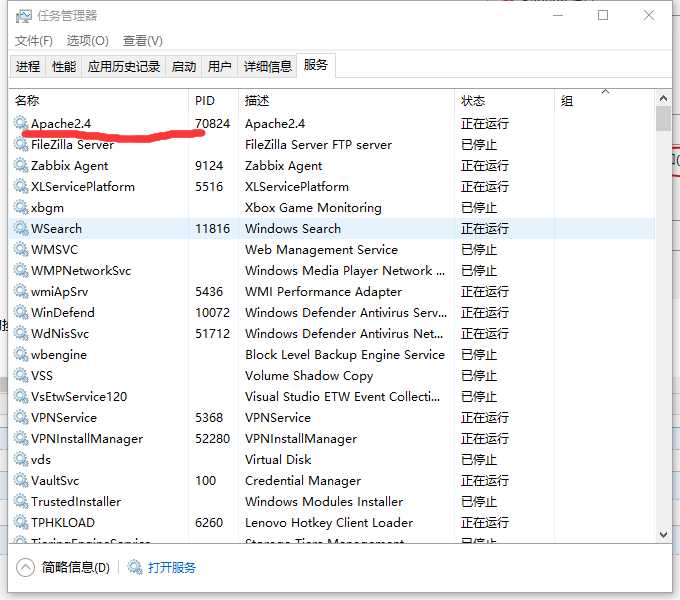This screenshot has height=600, width=680.
Task: Click the 简略信息(D) label
Action: pyautogui.click(x=75, y=567)
